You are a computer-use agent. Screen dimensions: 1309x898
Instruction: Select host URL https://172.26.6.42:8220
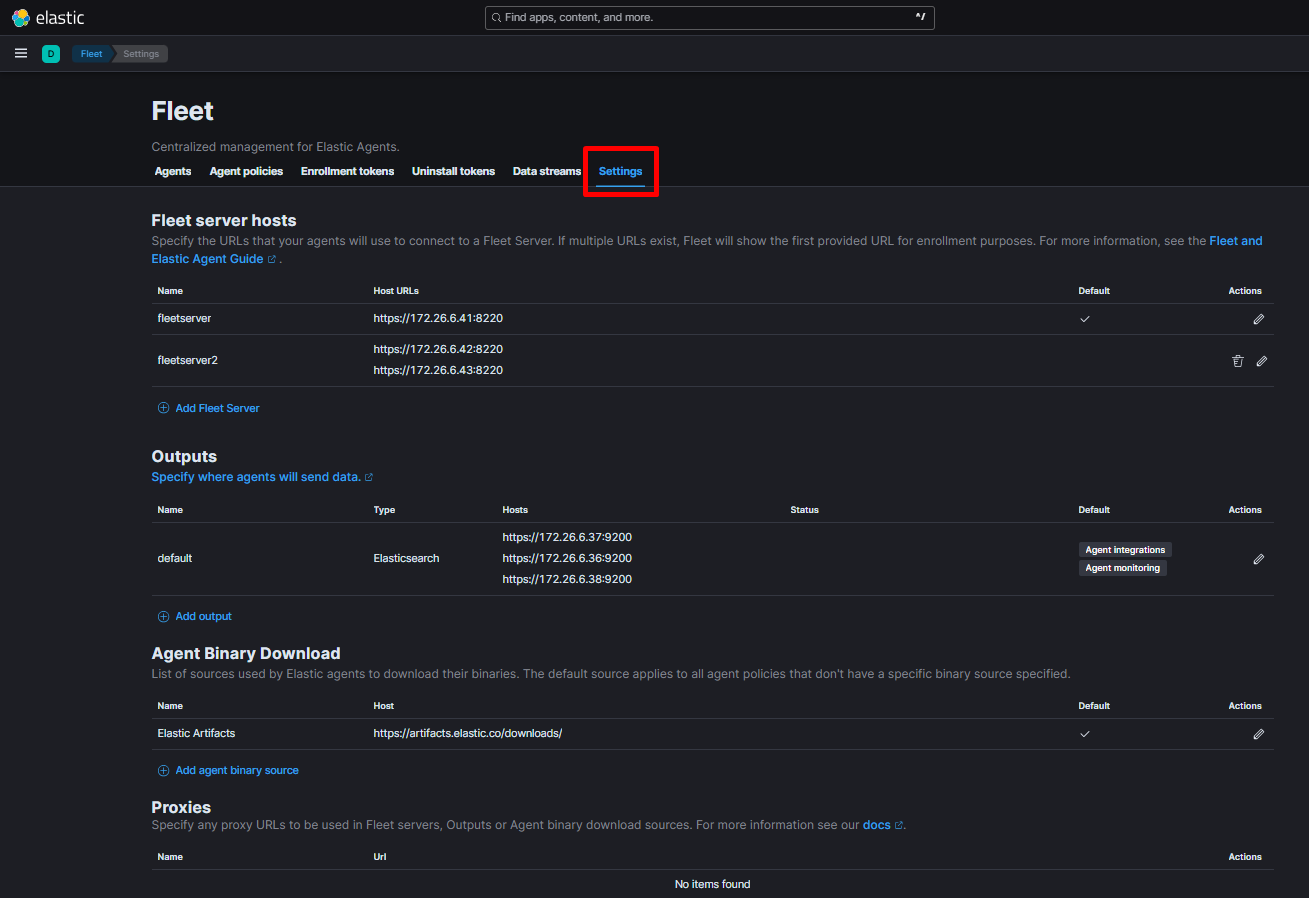point(438,350)
